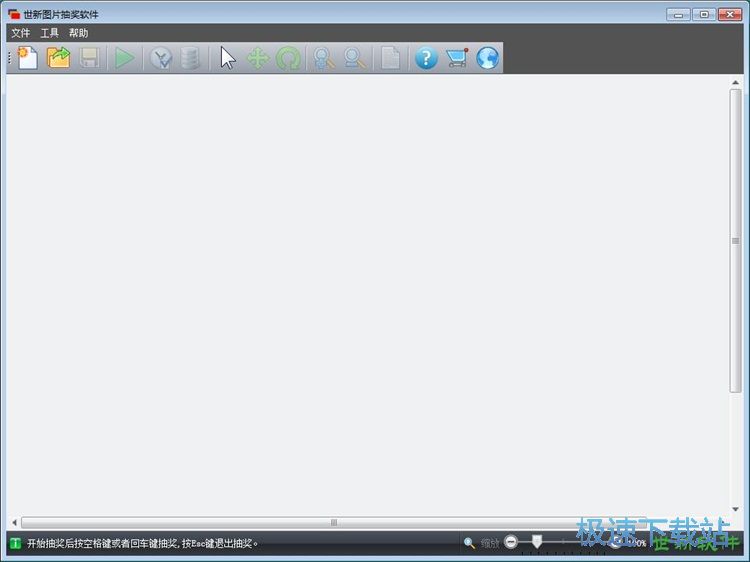
Task: Start the lottery with green play button
Action: (124, 58)
